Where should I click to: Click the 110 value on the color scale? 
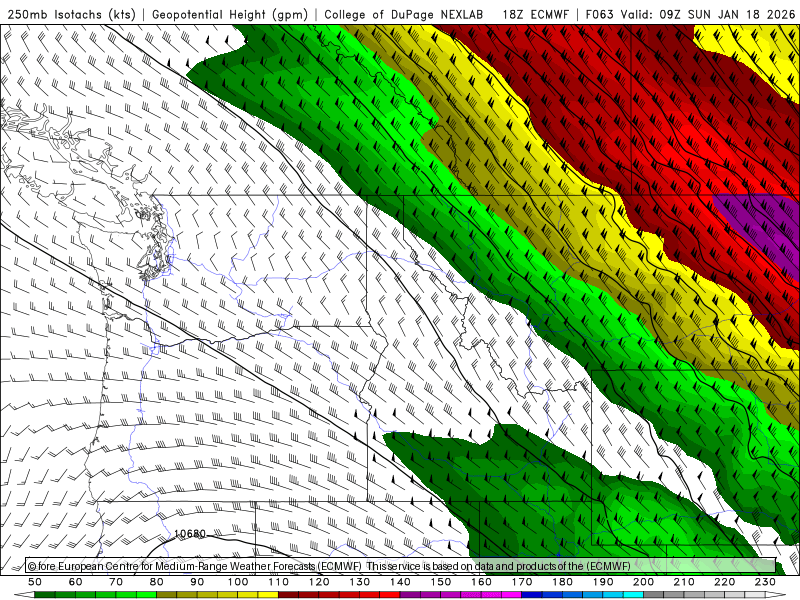pyautogui.click(x=279, y=582)
